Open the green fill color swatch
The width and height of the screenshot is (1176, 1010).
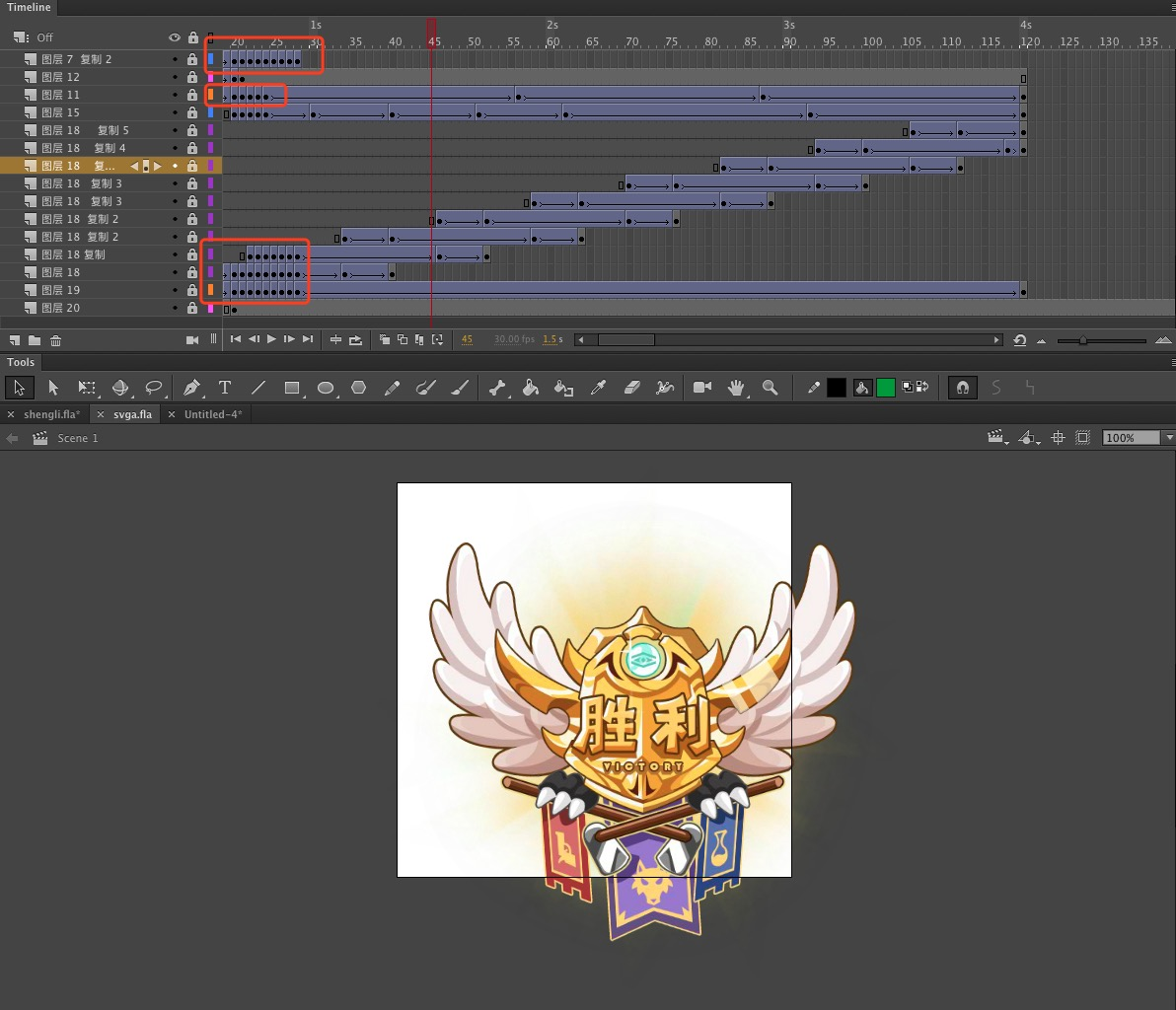click(x=886, y=388)
